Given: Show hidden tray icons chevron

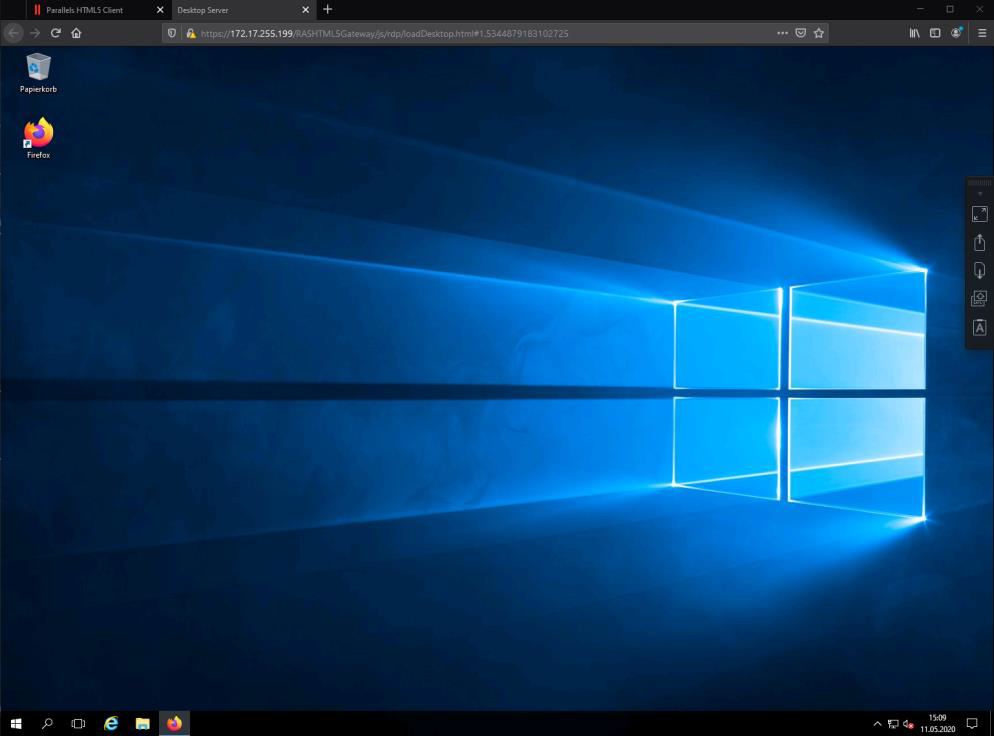Looking at the screenshot, I should (x=877, y=724).
